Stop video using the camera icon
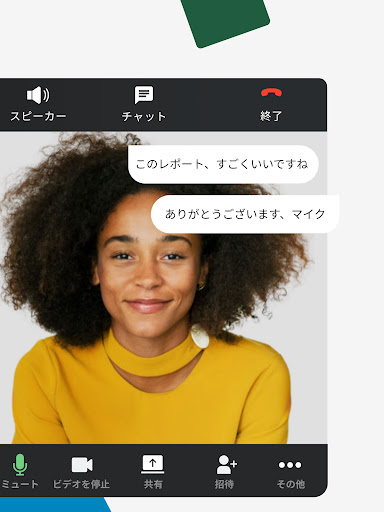Viewport: 384px width, 512px height. pyautogui.click(x=82, y=465)
